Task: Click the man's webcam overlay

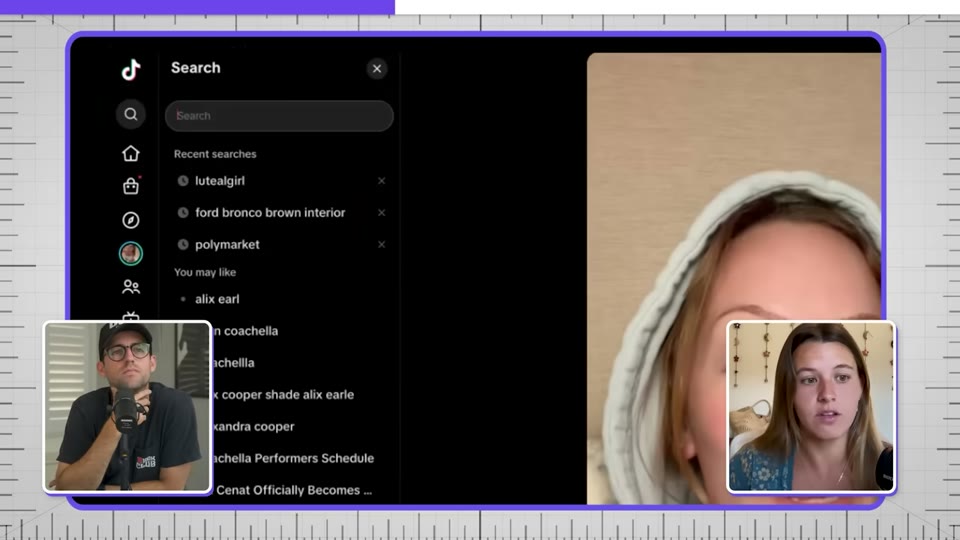Action: pyautogui.click(x=127, y=407)
